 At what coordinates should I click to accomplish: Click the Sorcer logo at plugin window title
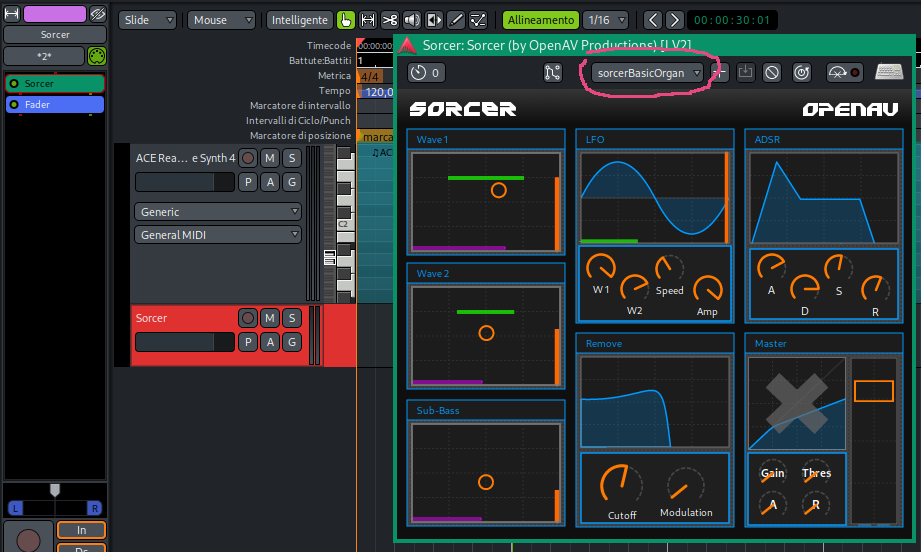(x=407, y=45)
